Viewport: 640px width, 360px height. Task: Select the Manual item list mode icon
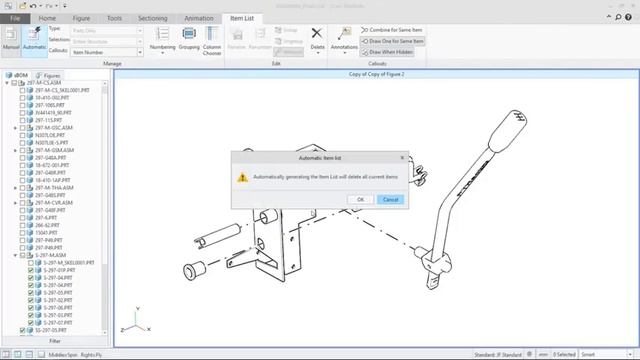click(11, 35)
